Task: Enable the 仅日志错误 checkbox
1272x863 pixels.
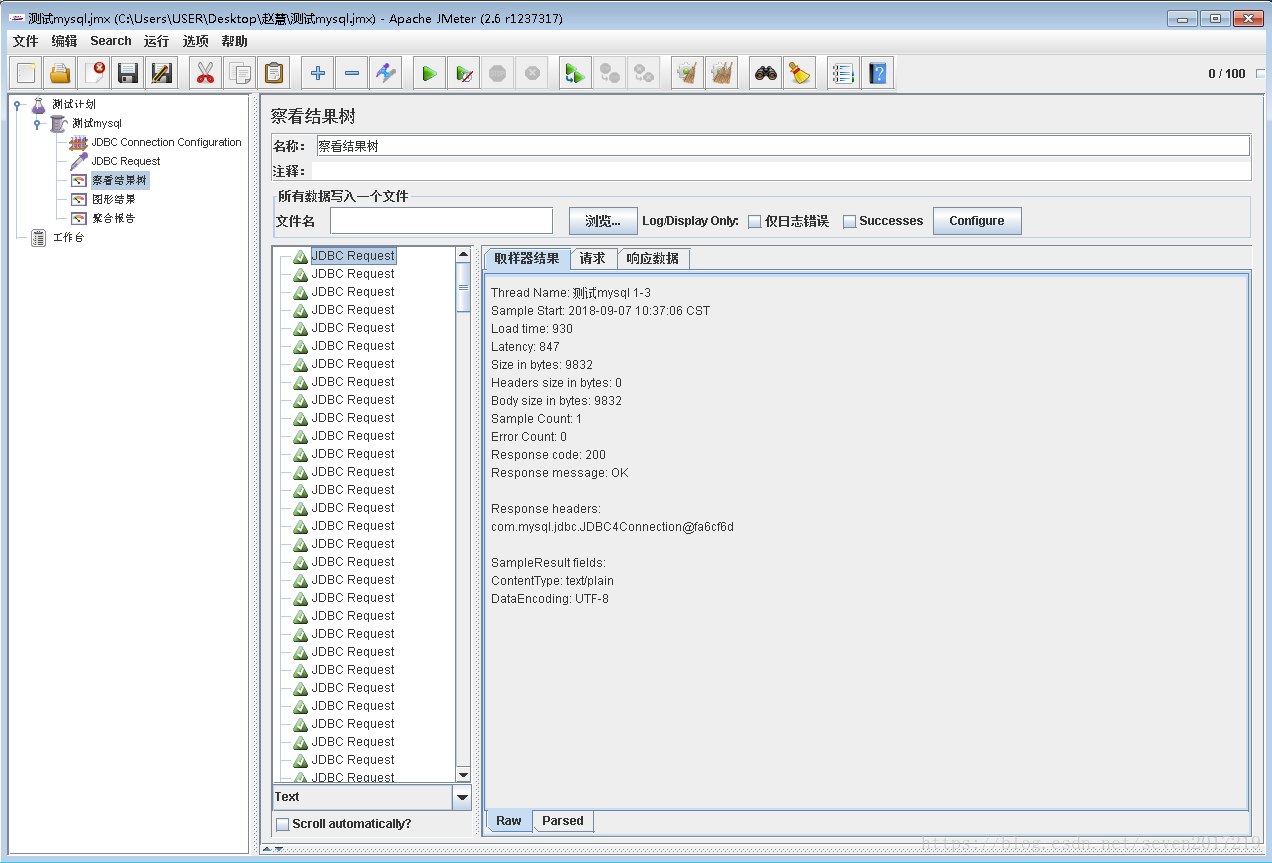Action: 754,222
